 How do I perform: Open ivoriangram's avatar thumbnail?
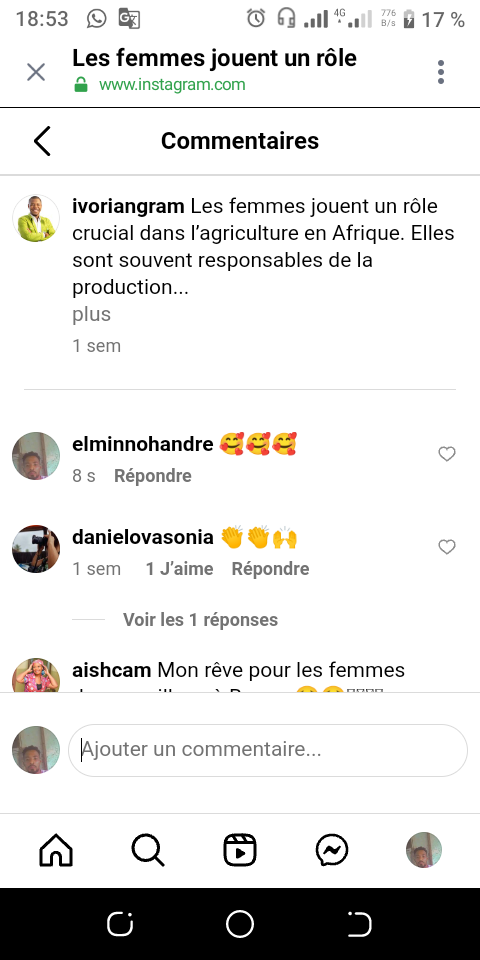36,219
